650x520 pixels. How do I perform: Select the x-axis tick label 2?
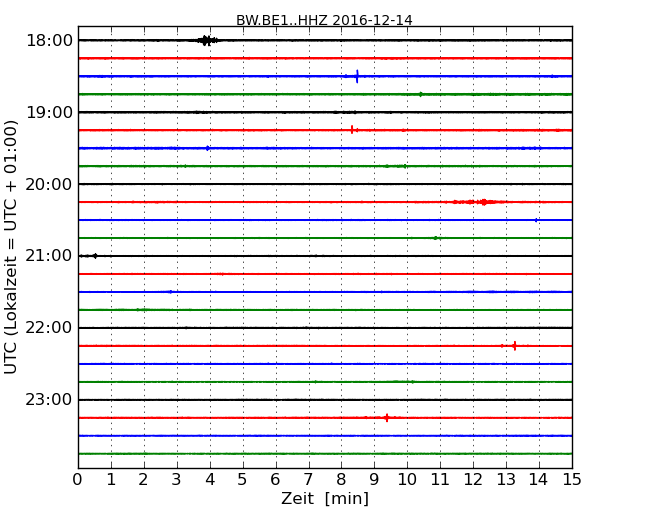tap(143, 479)
